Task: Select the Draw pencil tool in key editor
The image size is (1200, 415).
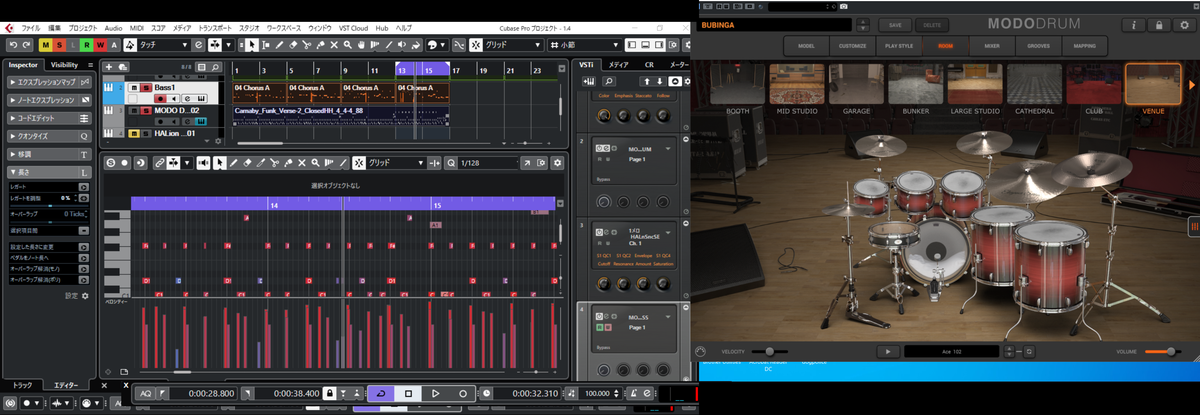Action: tap(233, 162)
